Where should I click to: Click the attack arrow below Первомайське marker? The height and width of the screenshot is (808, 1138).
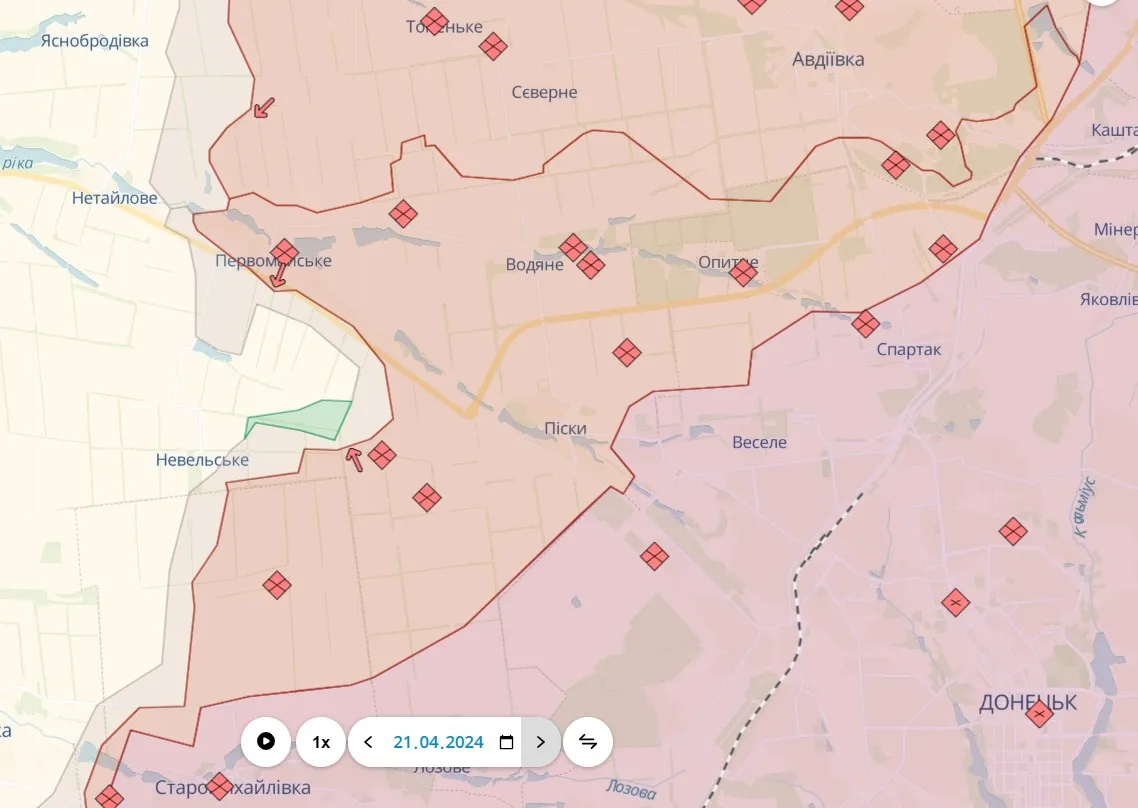[x=279, y=276]
